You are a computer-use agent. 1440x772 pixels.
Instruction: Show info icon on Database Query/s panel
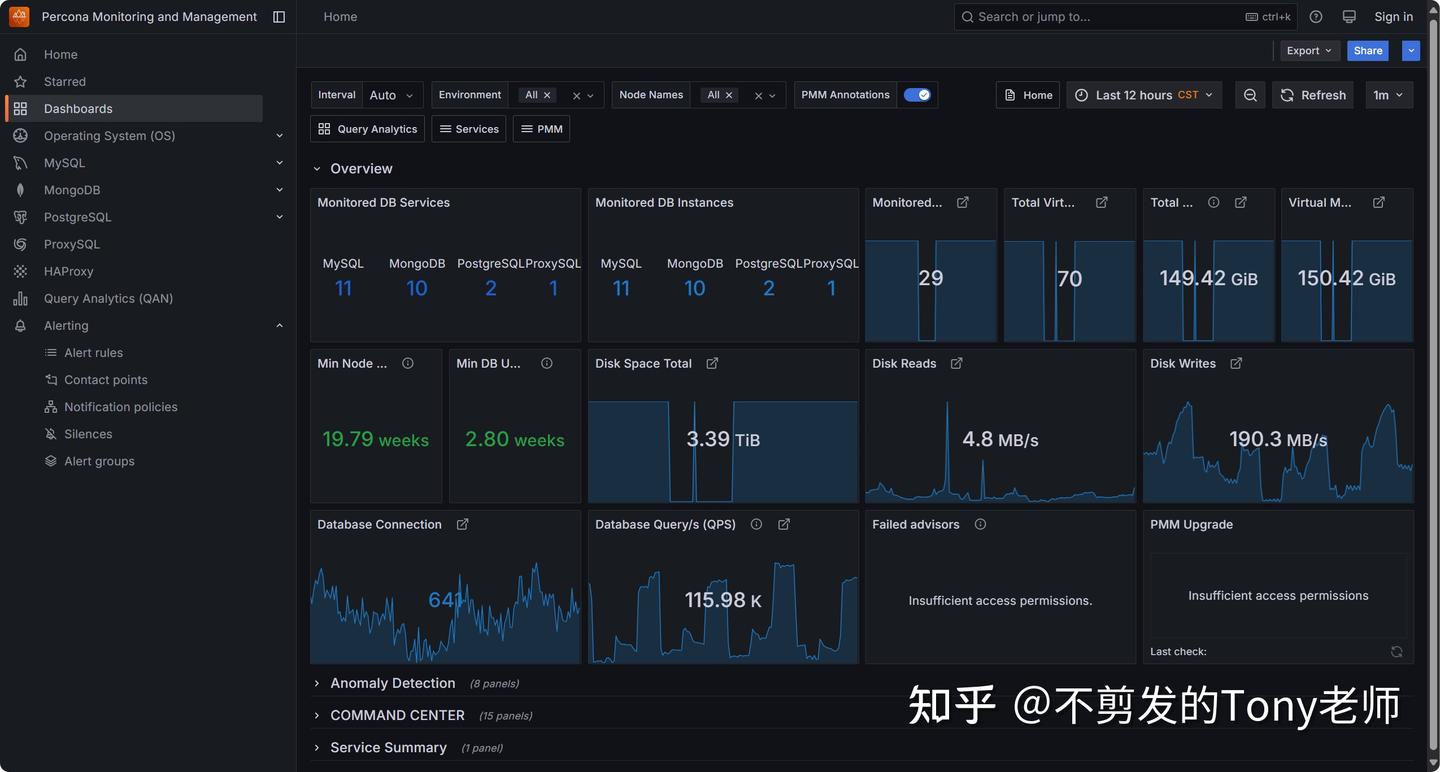point(756,524)
